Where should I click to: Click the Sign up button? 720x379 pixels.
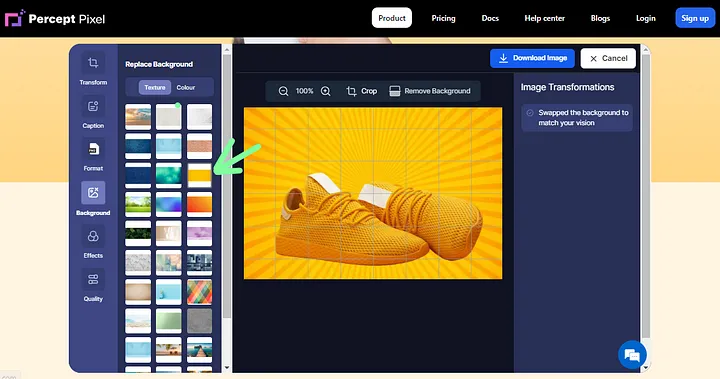[695, 18]
